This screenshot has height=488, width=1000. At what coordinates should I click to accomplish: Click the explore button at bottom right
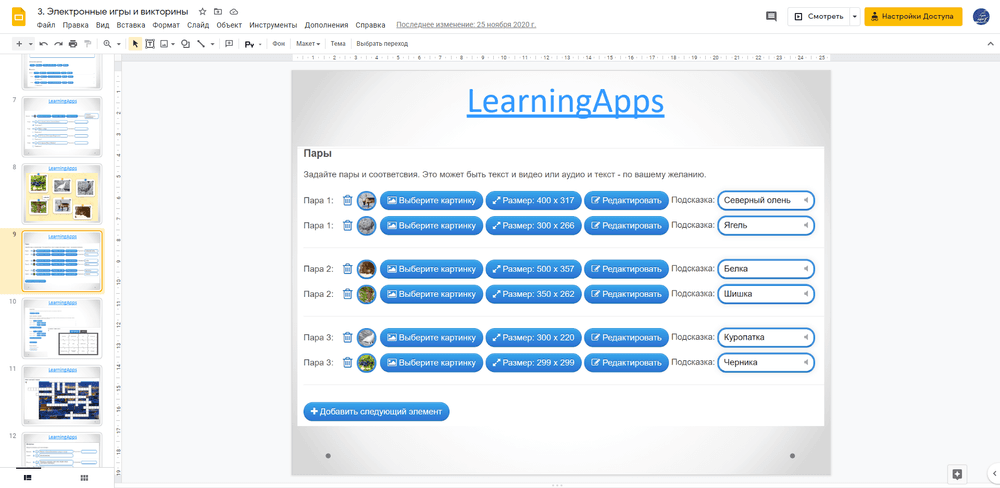pyautogui.click(x=957, y=473)
